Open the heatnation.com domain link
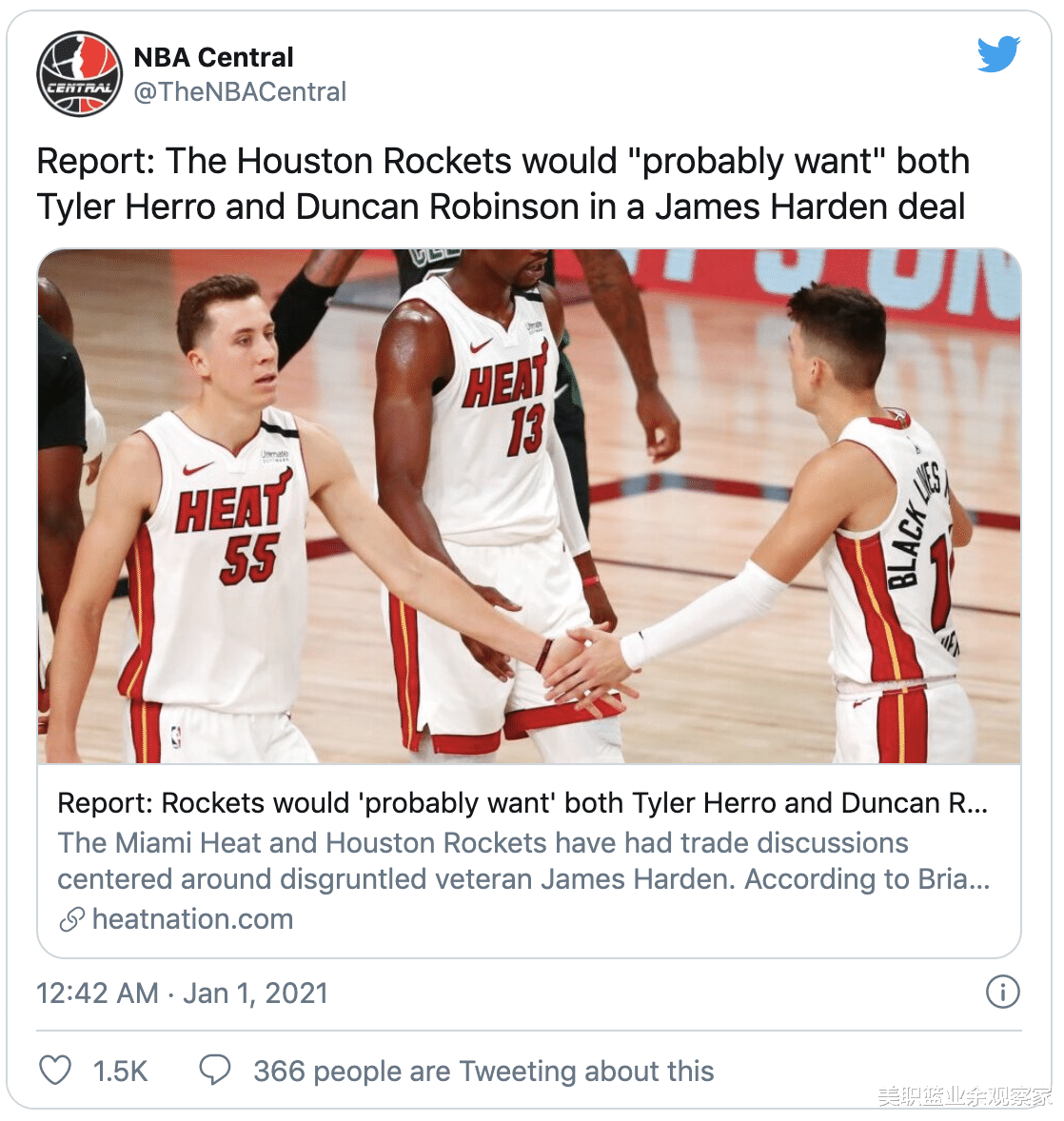The image size is (1064, 1121). tap(193, 919)
